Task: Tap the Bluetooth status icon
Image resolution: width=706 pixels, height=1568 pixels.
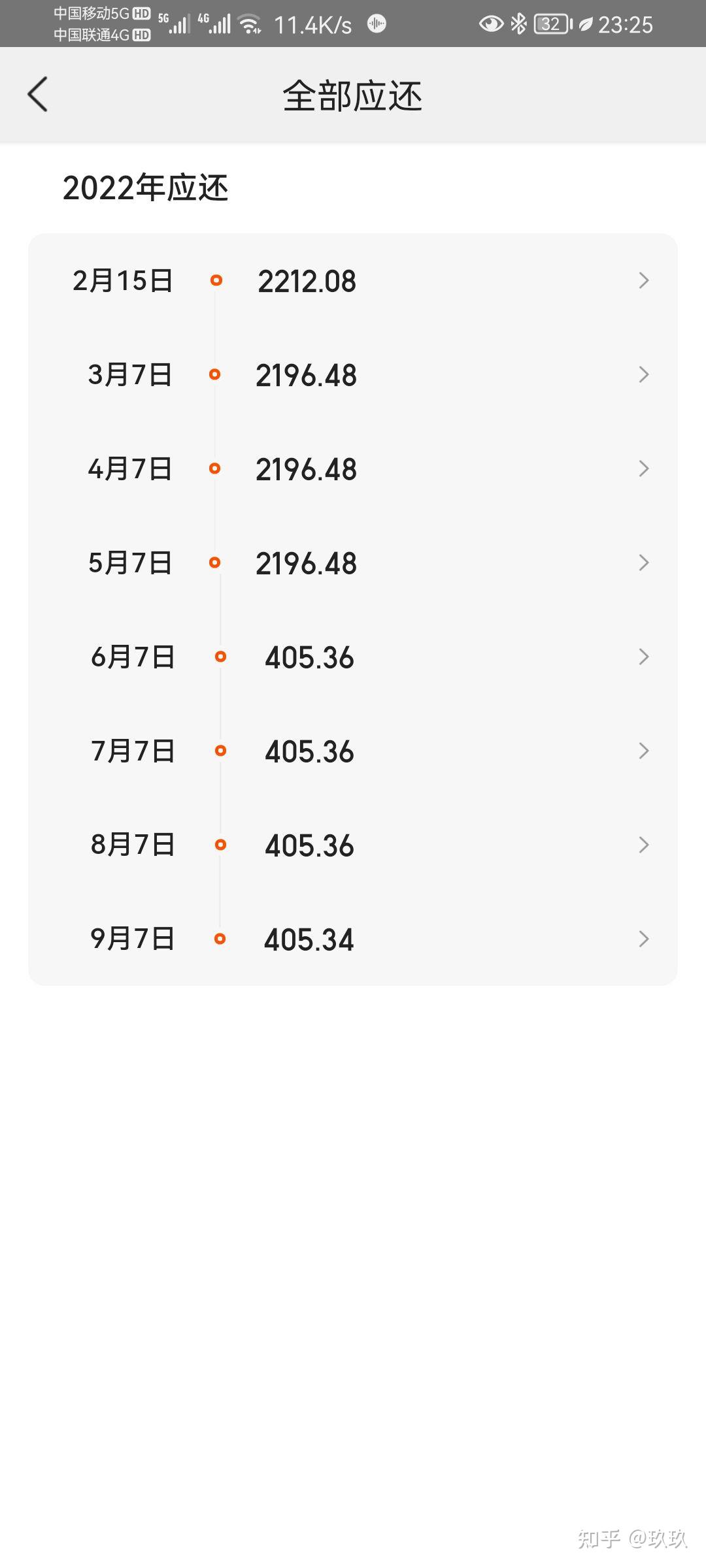Action: pos(518,24)
